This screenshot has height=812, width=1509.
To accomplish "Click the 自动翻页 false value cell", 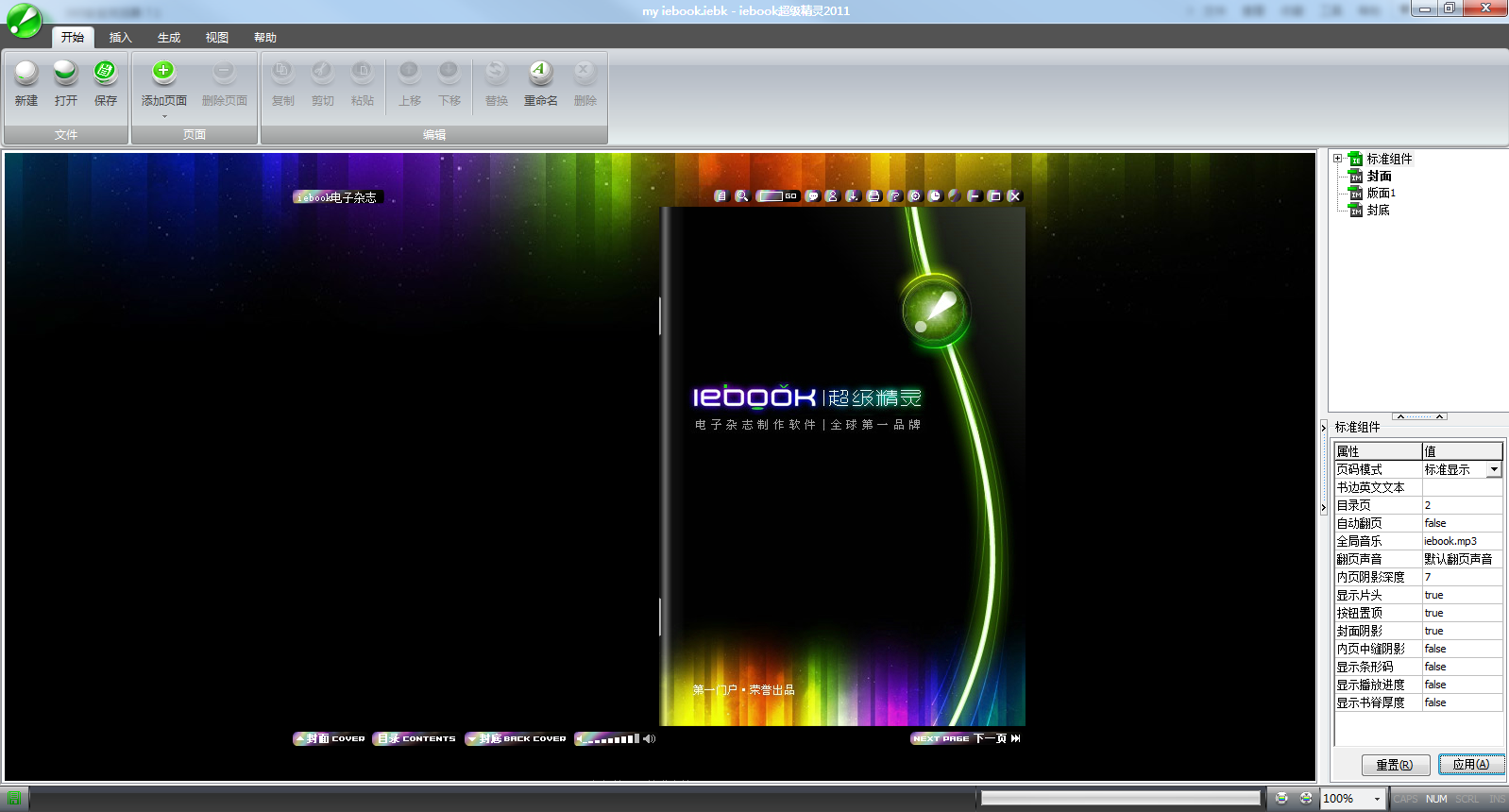I will point(1462,523).
